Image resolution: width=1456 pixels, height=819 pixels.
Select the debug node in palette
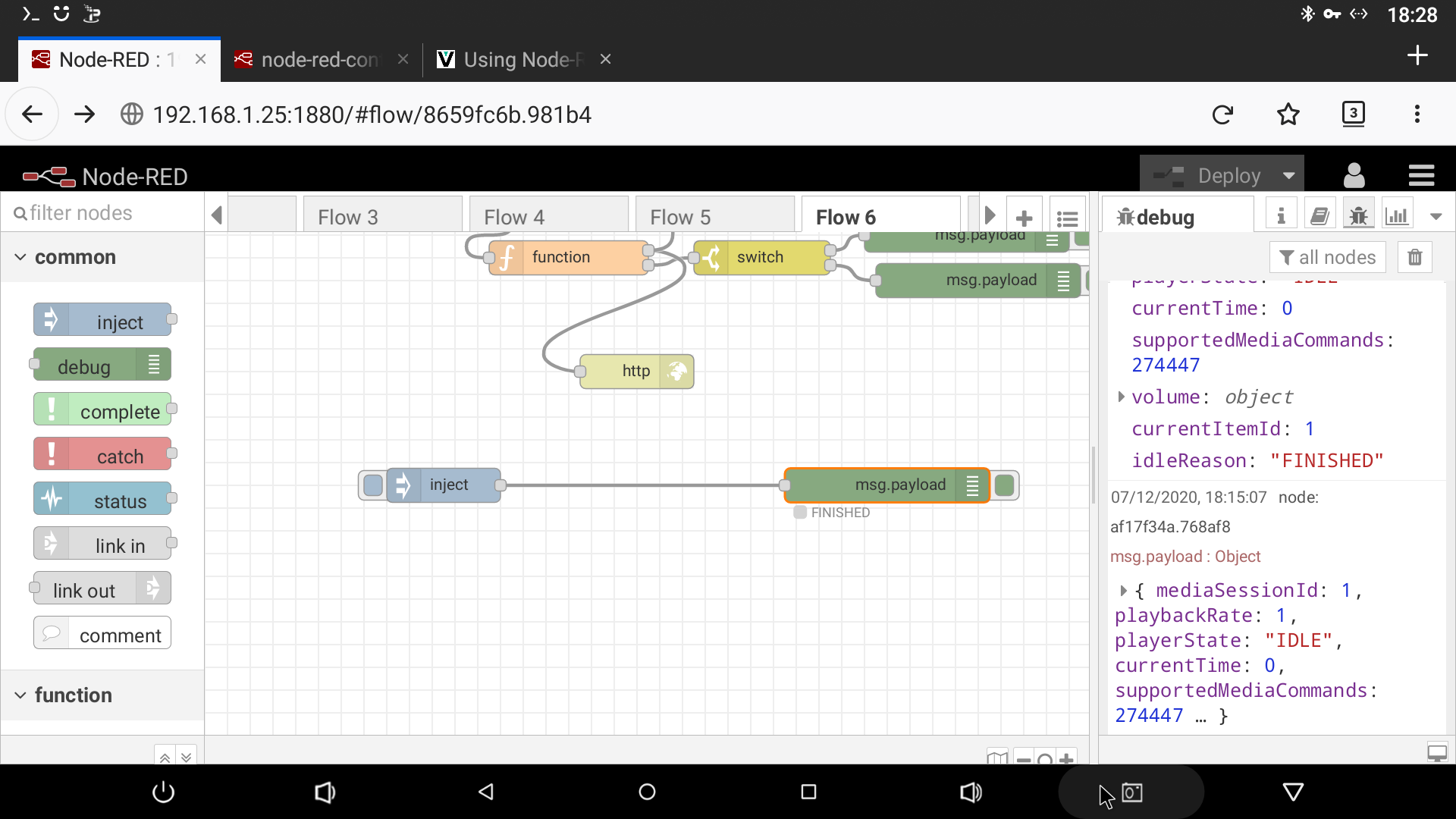tap(102, 365)
